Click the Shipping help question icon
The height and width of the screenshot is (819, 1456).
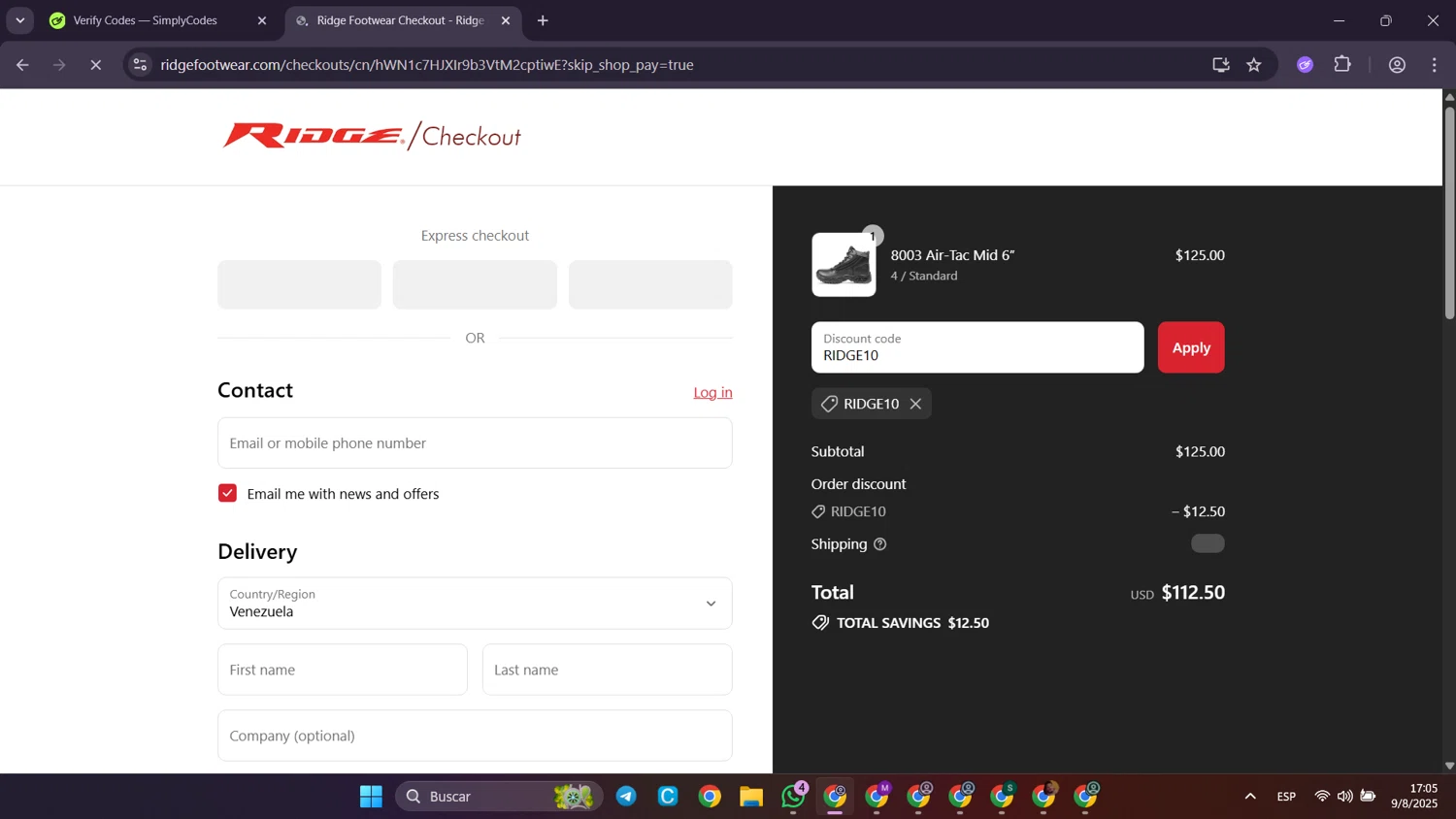(x=880, y=544)
